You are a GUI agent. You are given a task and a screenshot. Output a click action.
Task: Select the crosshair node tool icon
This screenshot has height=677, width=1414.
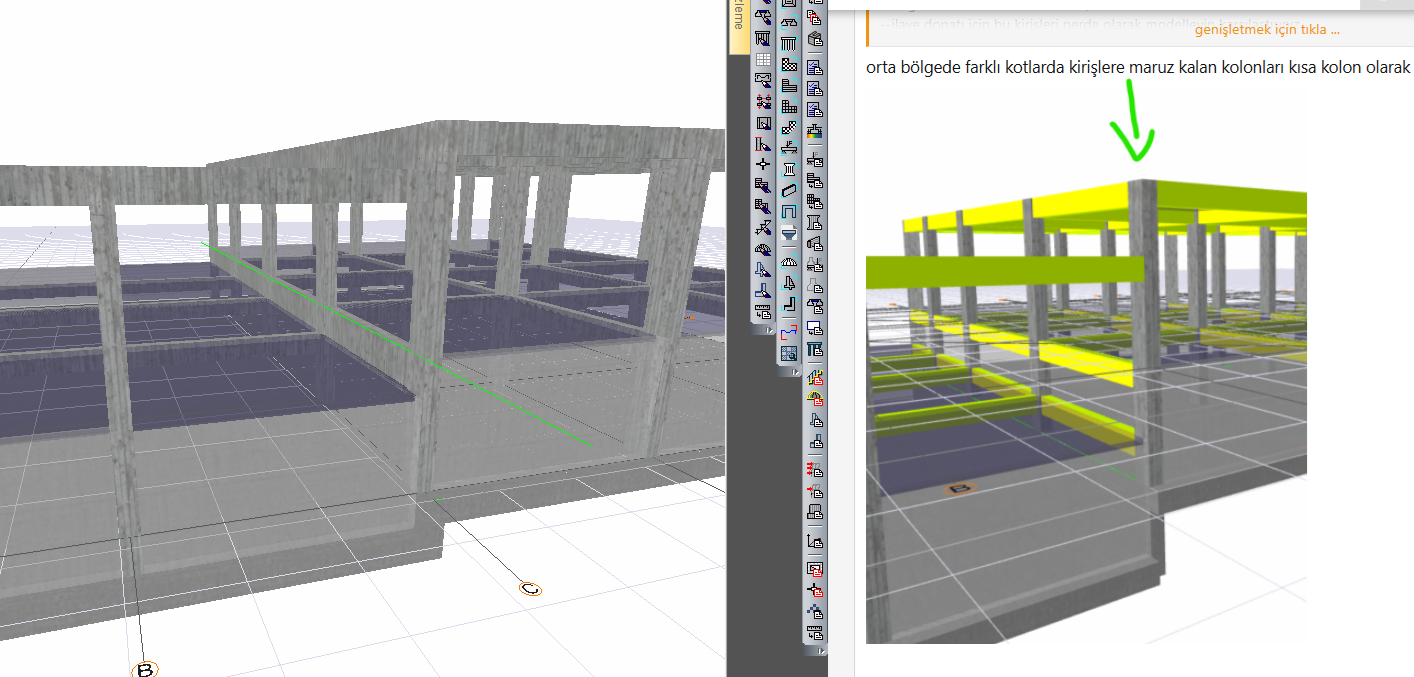763,163
